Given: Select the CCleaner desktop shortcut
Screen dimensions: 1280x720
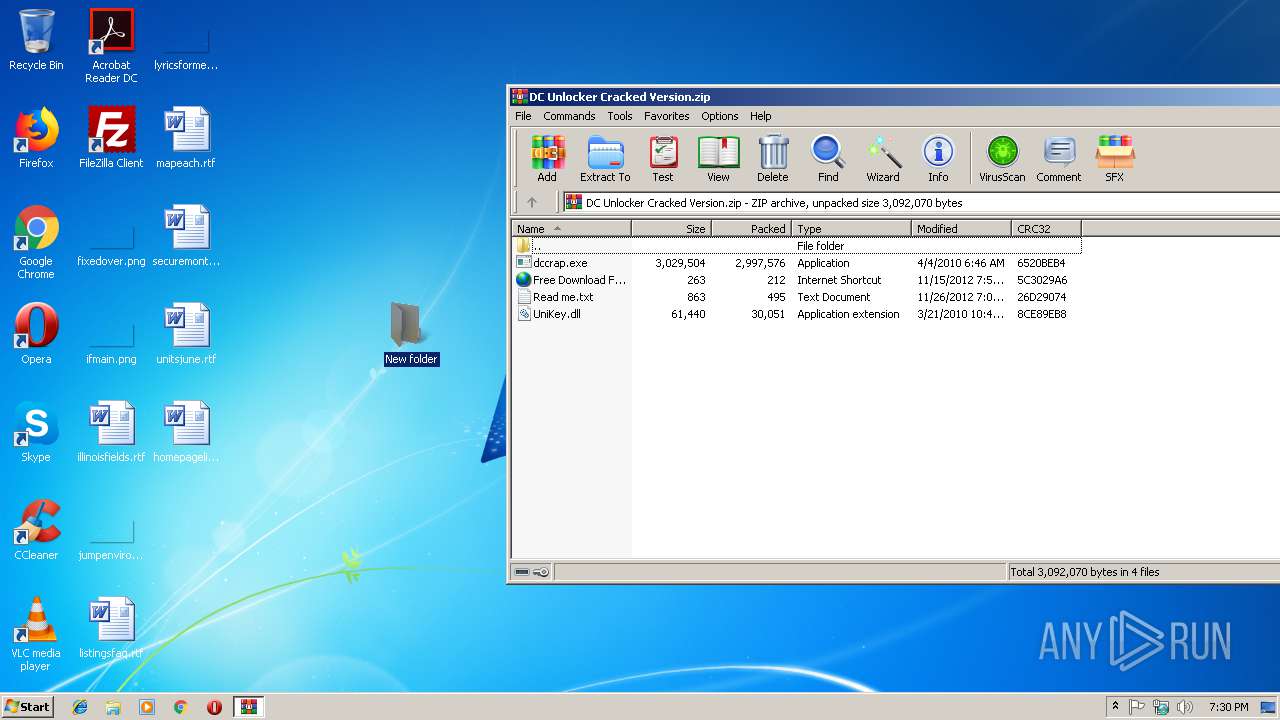Looking at the screenshot, I should tap(36, 530).
